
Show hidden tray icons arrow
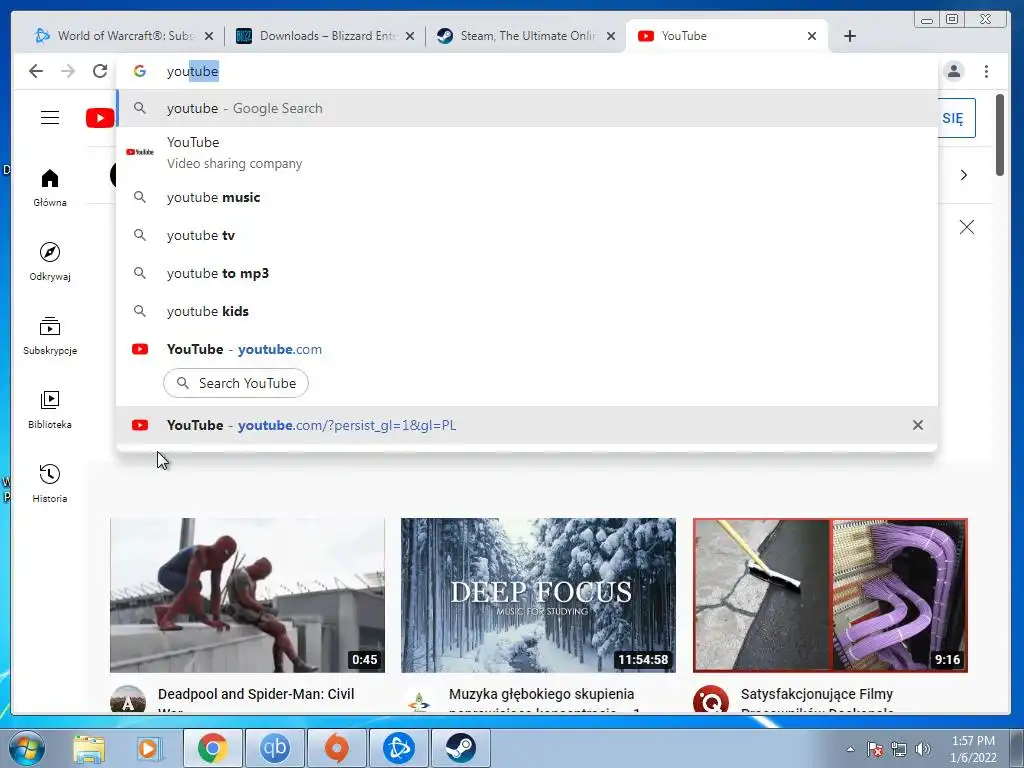point(850,749)
